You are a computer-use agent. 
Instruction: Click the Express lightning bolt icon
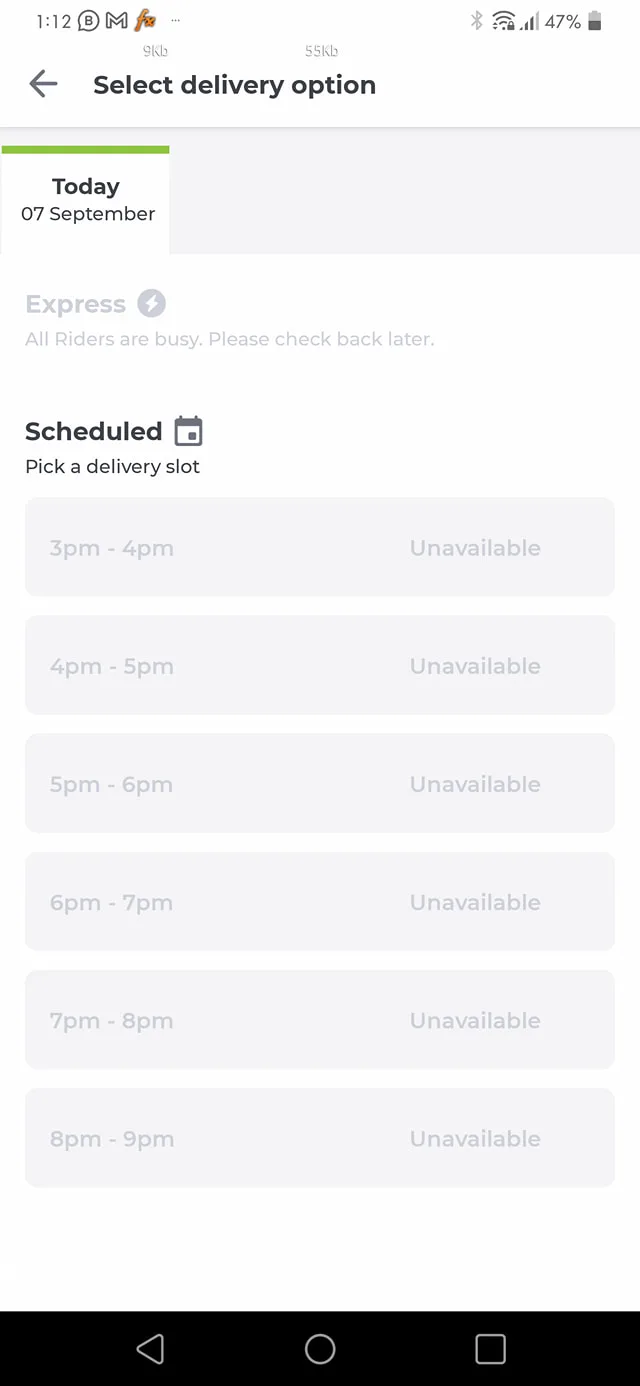tap(151, 303)
